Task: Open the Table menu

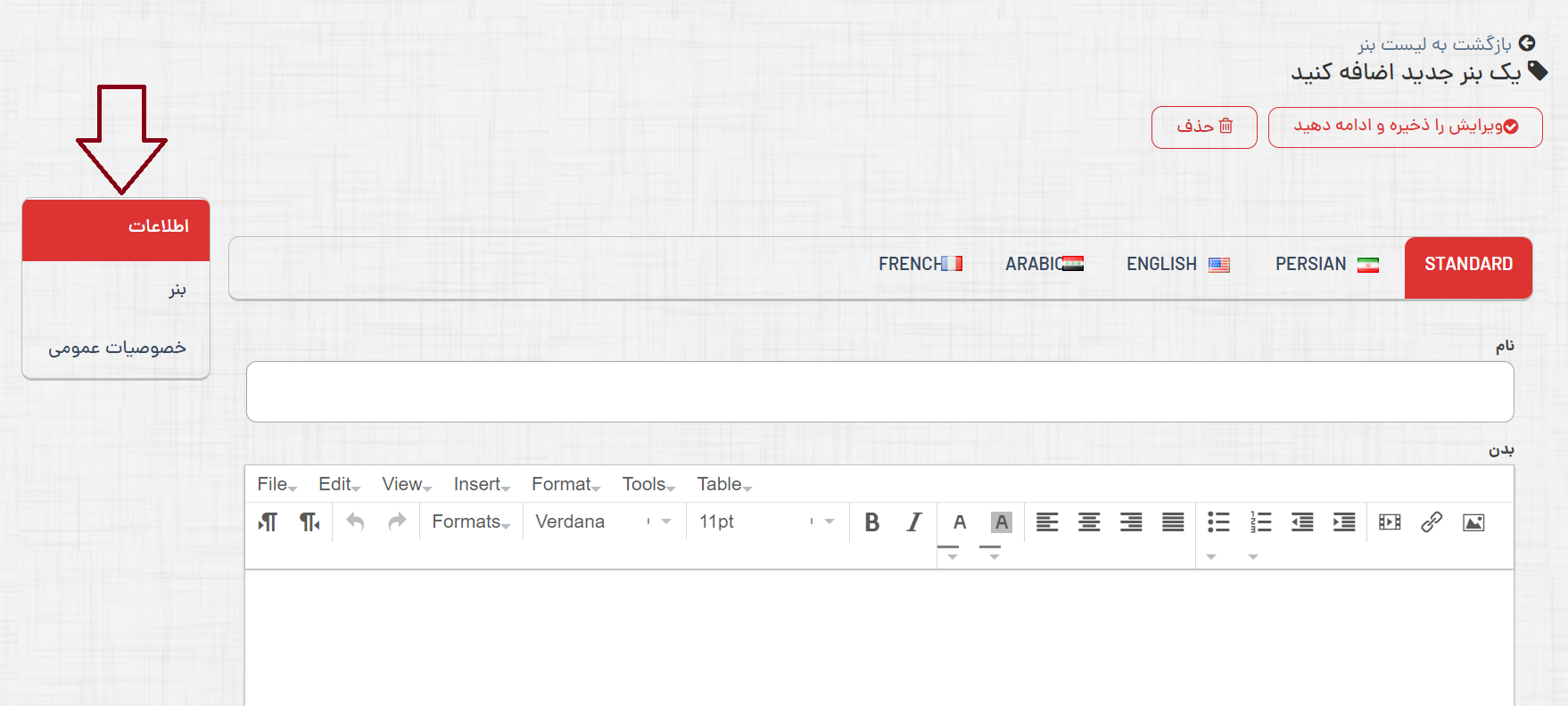Action: 723,484
